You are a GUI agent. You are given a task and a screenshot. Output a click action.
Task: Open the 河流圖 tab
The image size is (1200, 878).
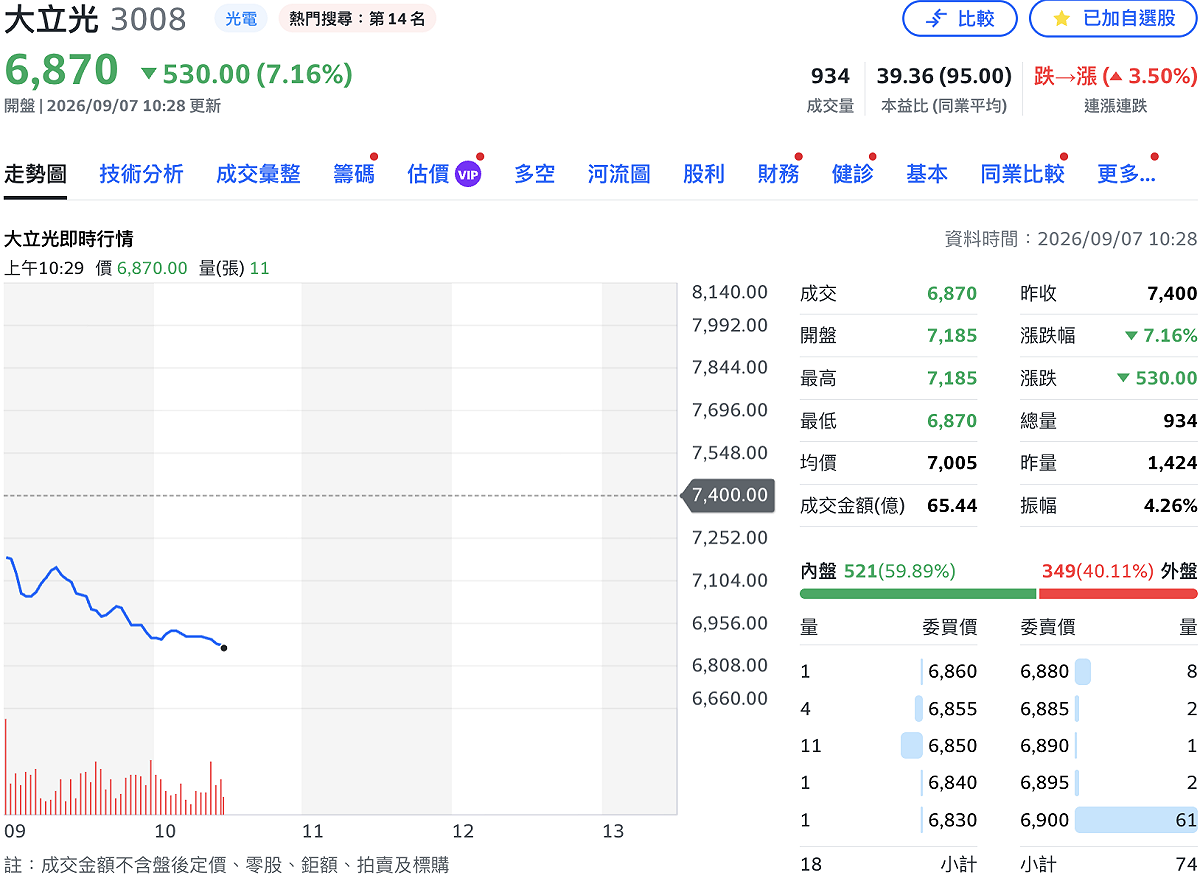(x=619, y=174)
